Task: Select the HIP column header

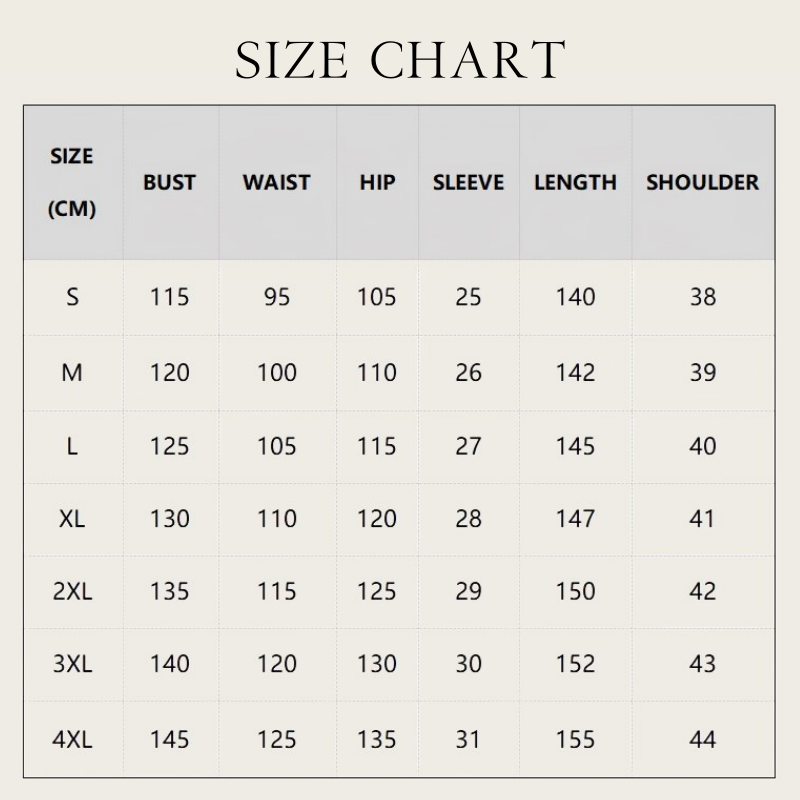Action: (x=377, y=183)
